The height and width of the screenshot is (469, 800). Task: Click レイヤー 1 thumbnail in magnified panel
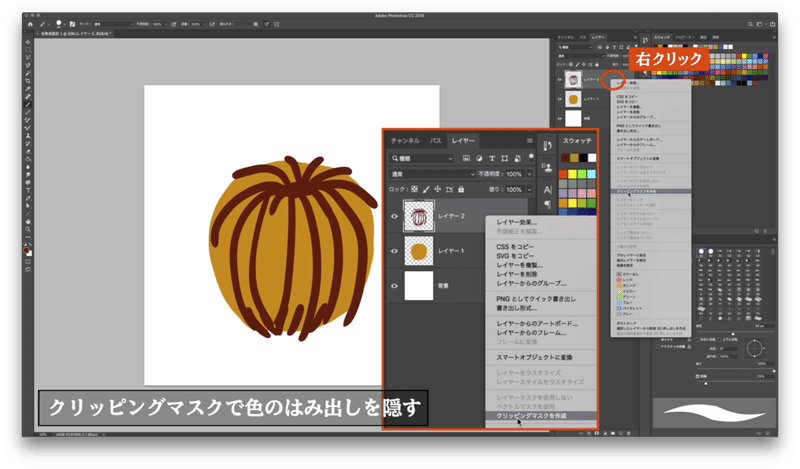click(x=419, y=251)
